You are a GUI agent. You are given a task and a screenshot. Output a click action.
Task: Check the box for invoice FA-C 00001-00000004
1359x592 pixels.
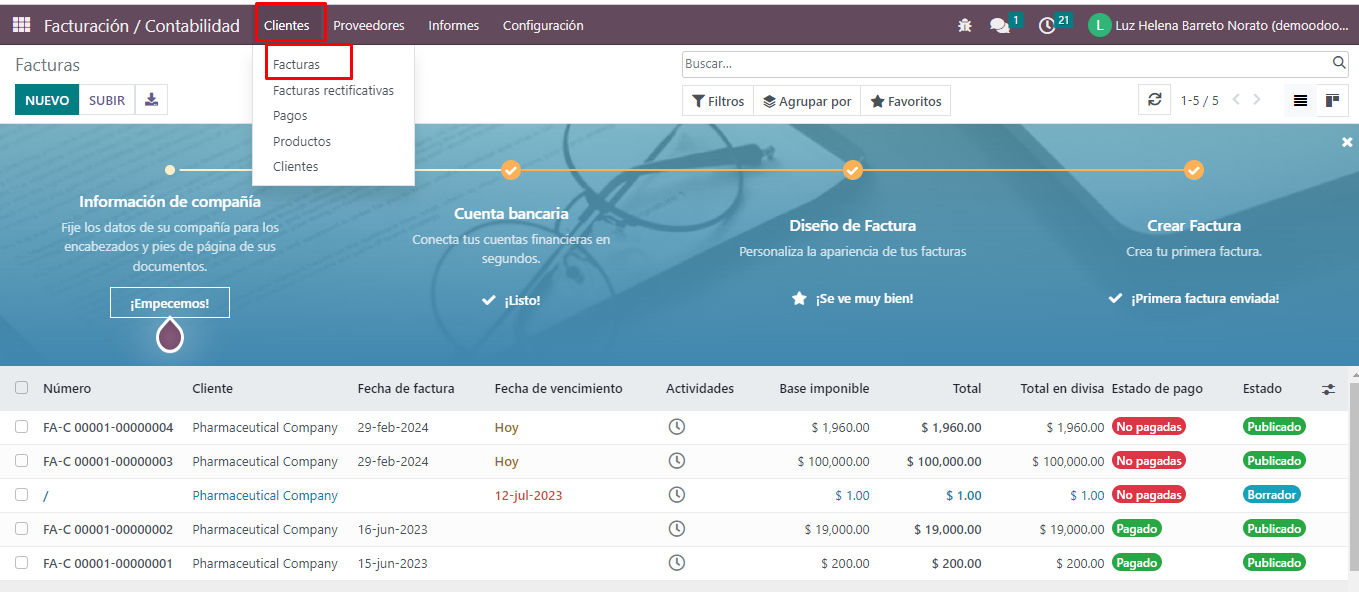tap(22, 427)
